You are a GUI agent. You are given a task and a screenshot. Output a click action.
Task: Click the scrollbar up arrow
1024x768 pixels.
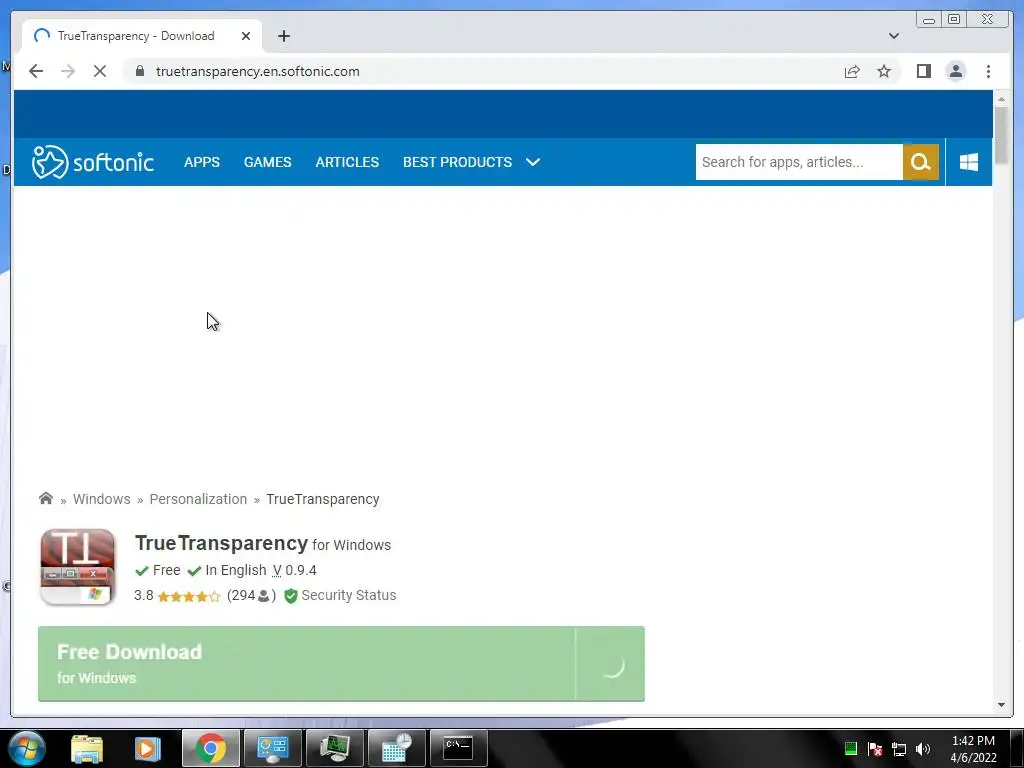(1001, 99)
